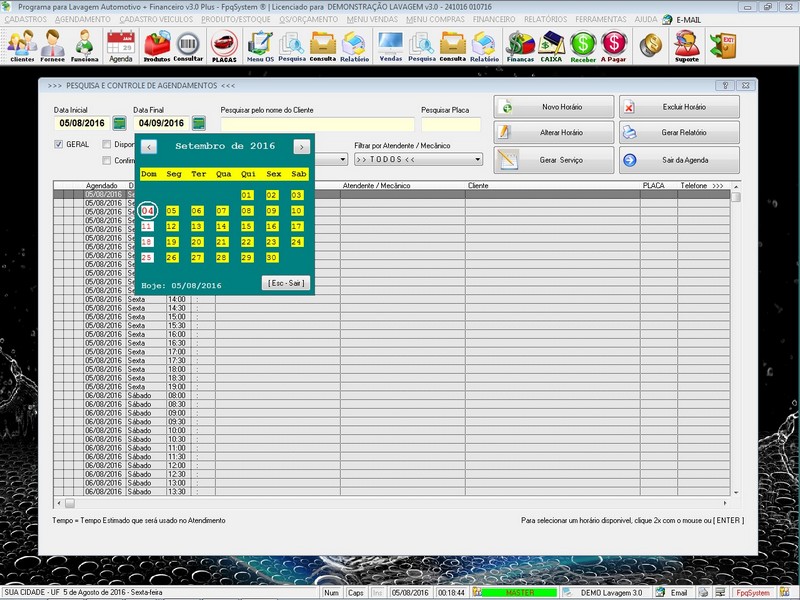Toggle the GERAL checkbox

(58, 144)
